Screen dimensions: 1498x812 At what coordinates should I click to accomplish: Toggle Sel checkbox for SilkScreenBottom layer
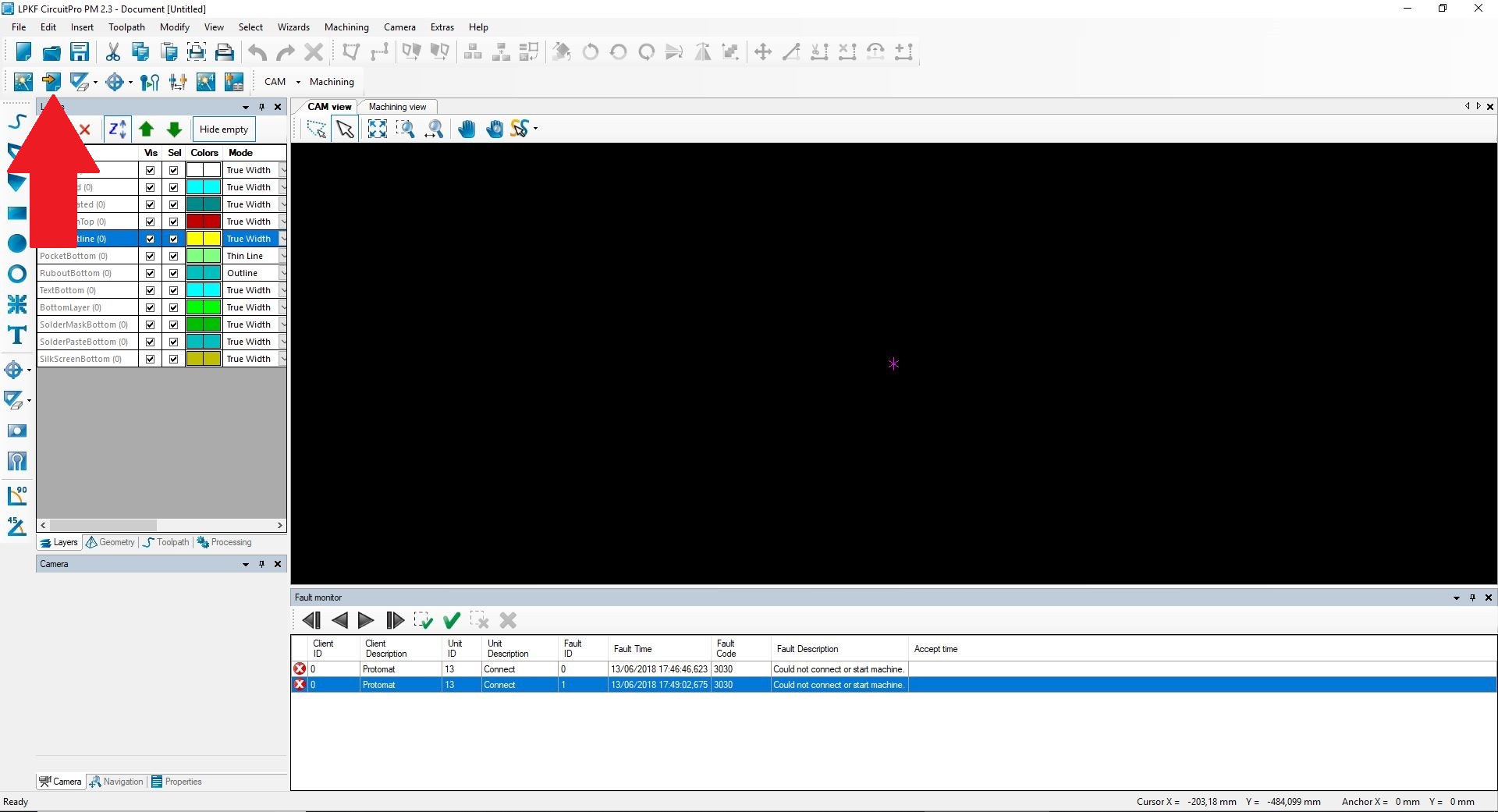point(173,359)
